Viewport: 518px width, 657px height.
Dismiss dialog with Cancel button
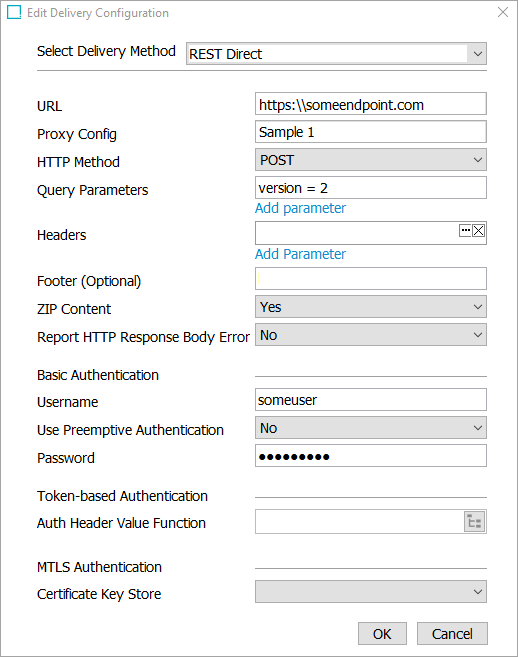click(452, 634)
